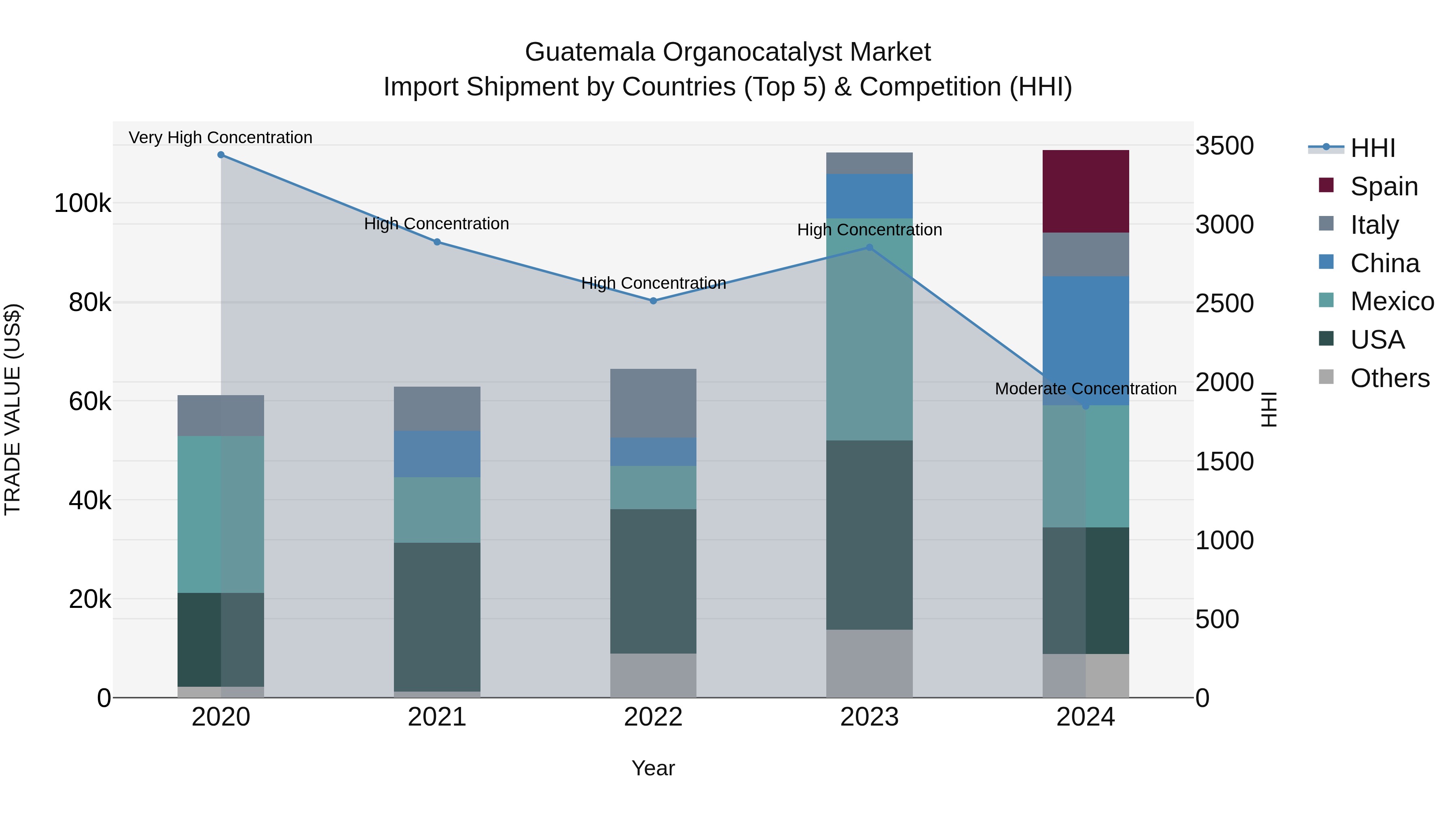Click the Others segment of 2023 bar
The height and width of the screenshot is (819, 1456).
point(870,664)
